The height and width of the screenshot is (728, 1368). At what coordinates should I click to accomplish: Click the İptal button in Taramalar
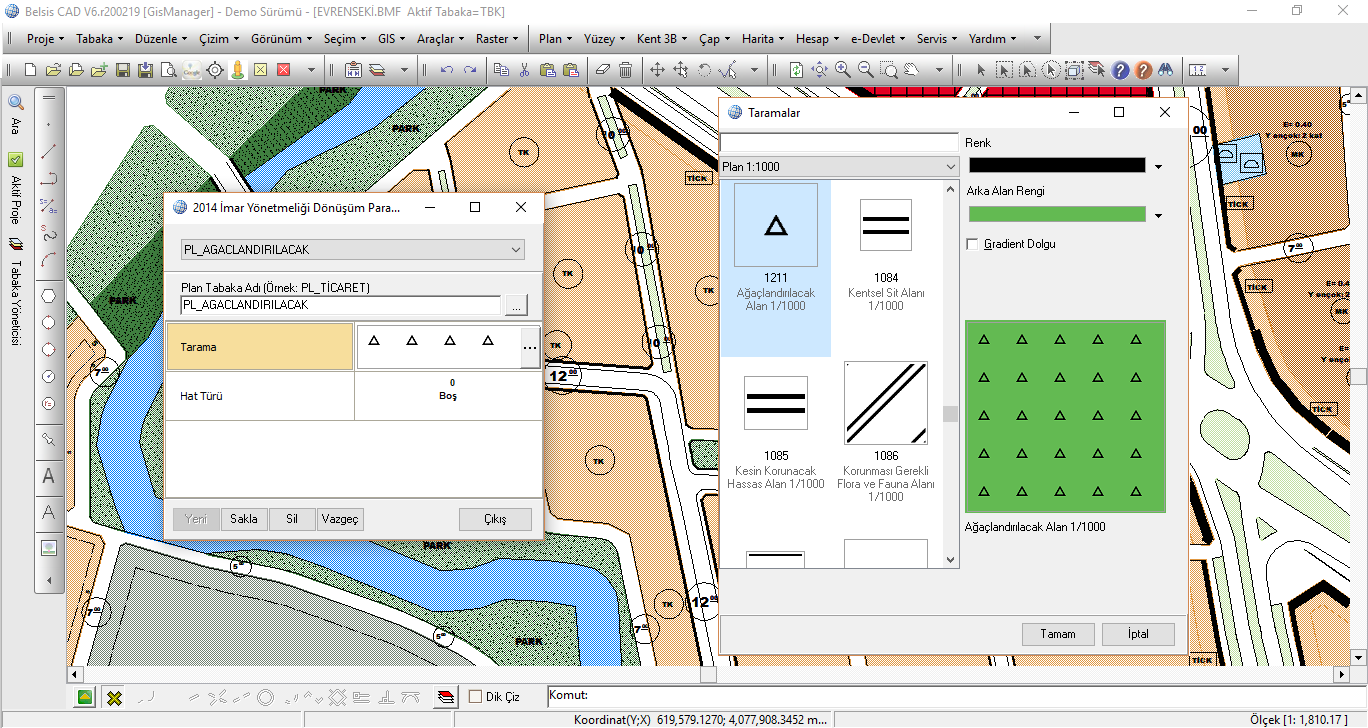(1138, 634)
